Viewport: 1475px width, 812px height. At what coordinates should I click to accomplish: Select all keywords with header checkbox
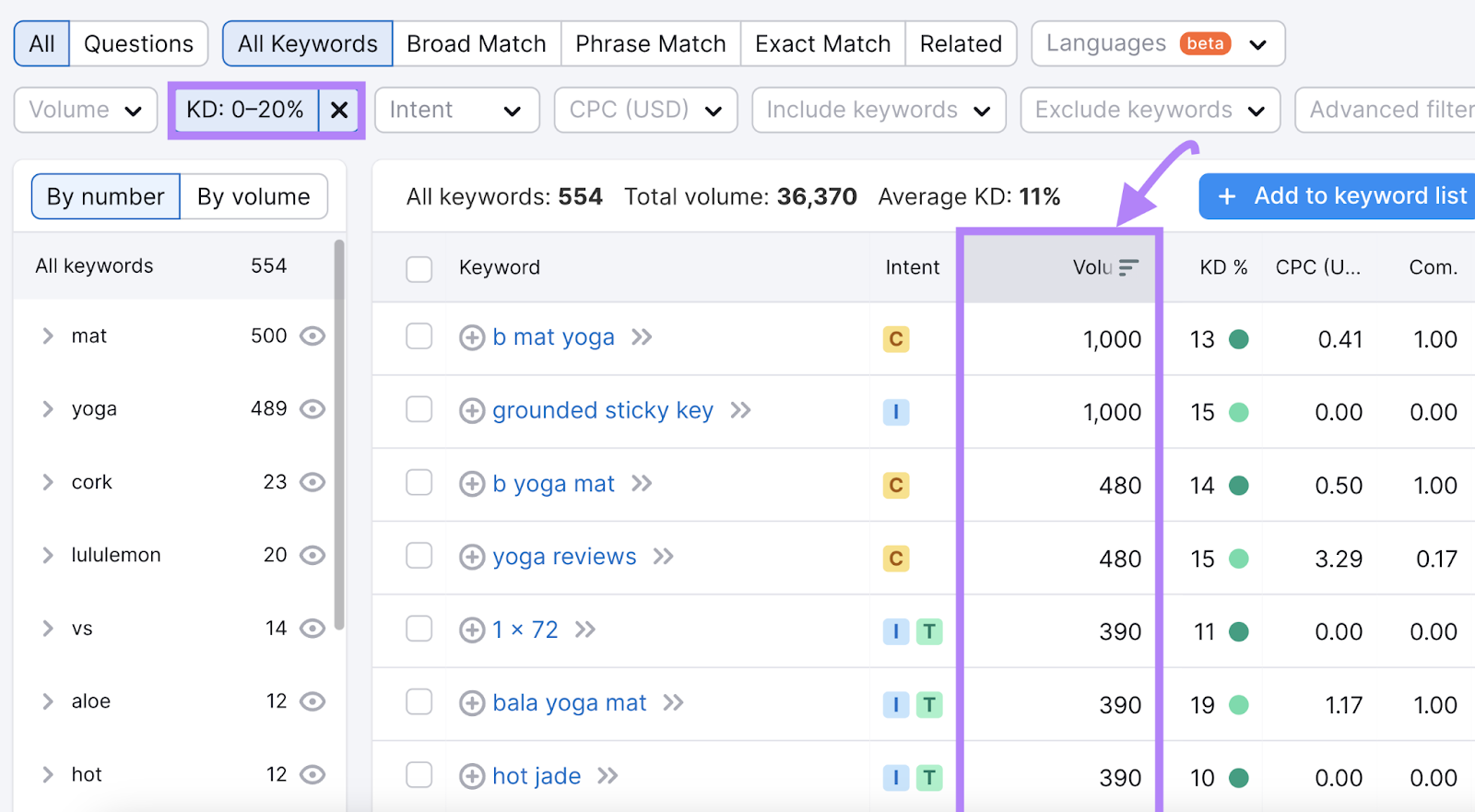419,268
